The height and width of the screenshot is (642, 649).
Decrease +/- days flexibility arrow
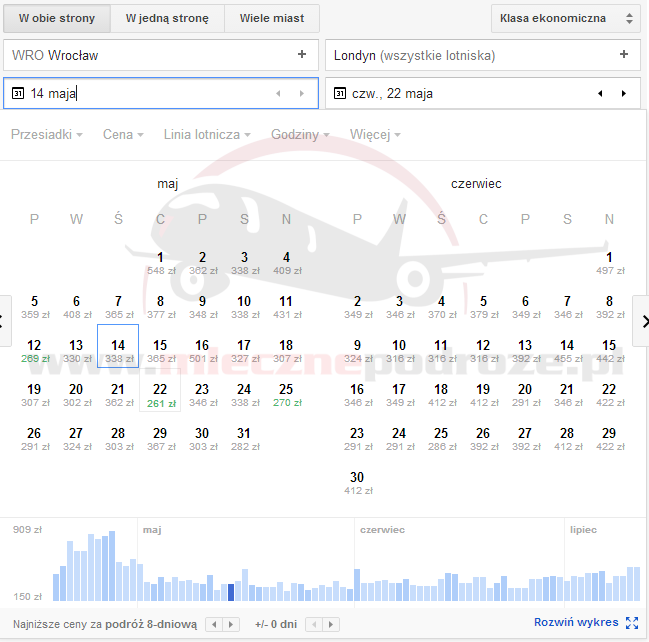(x=314, y=624)
